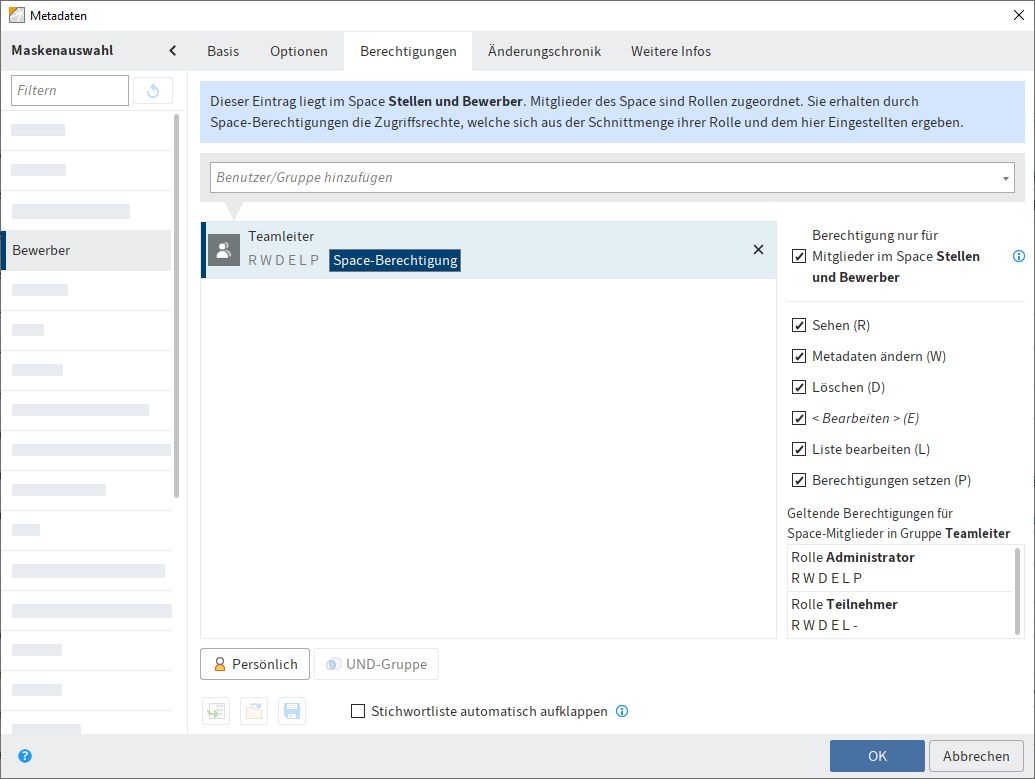Disable Berechtigungen setzen (P)
1035x779 pixels.
click(799, 480)
